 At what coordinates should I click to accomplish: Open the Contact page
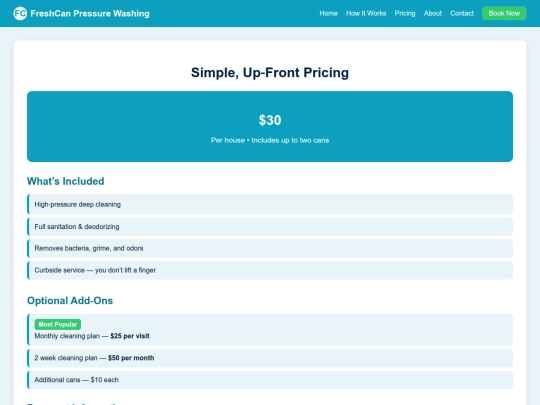462,13
